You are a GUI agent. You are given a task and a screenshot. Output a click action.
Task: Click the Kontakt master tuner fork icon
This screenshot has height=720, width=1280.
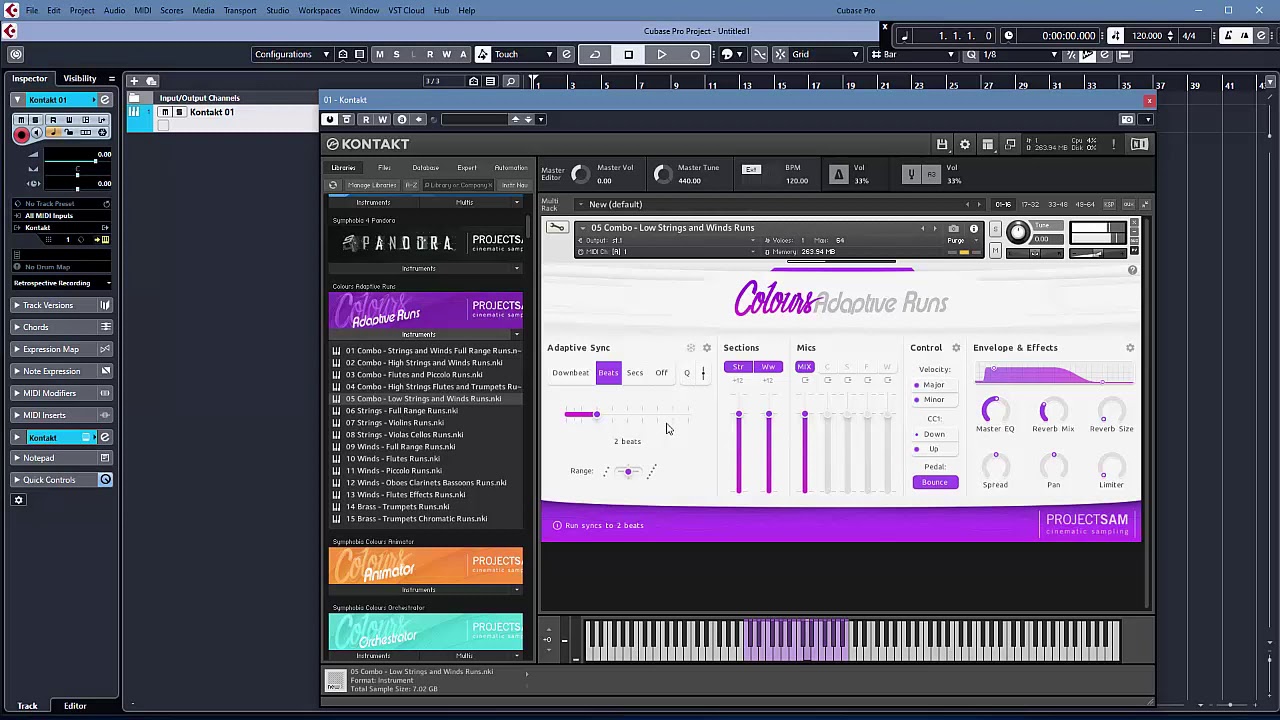pos(910,174)
